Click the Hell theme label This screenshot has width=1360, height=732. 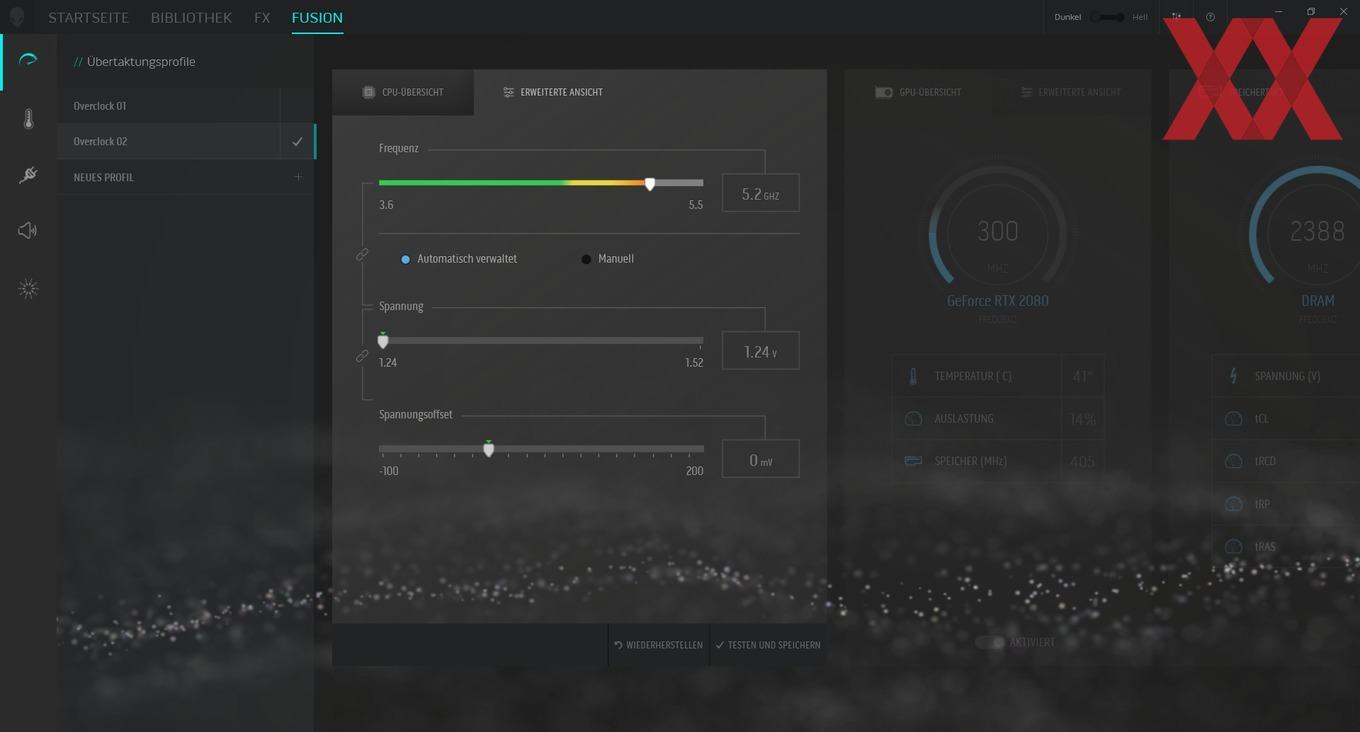coord(1140,17)
